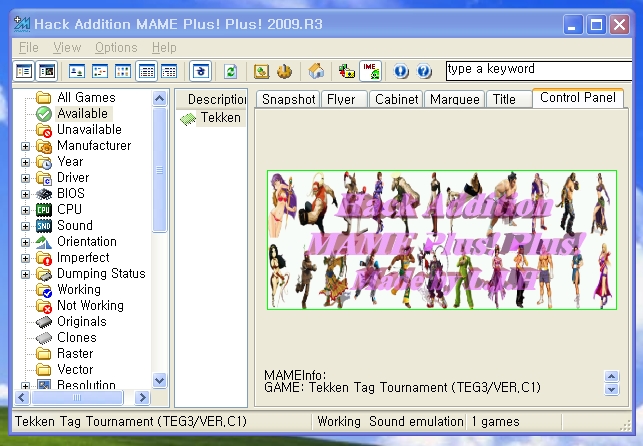Select the grouped view toolbar button

click(169, 71)
